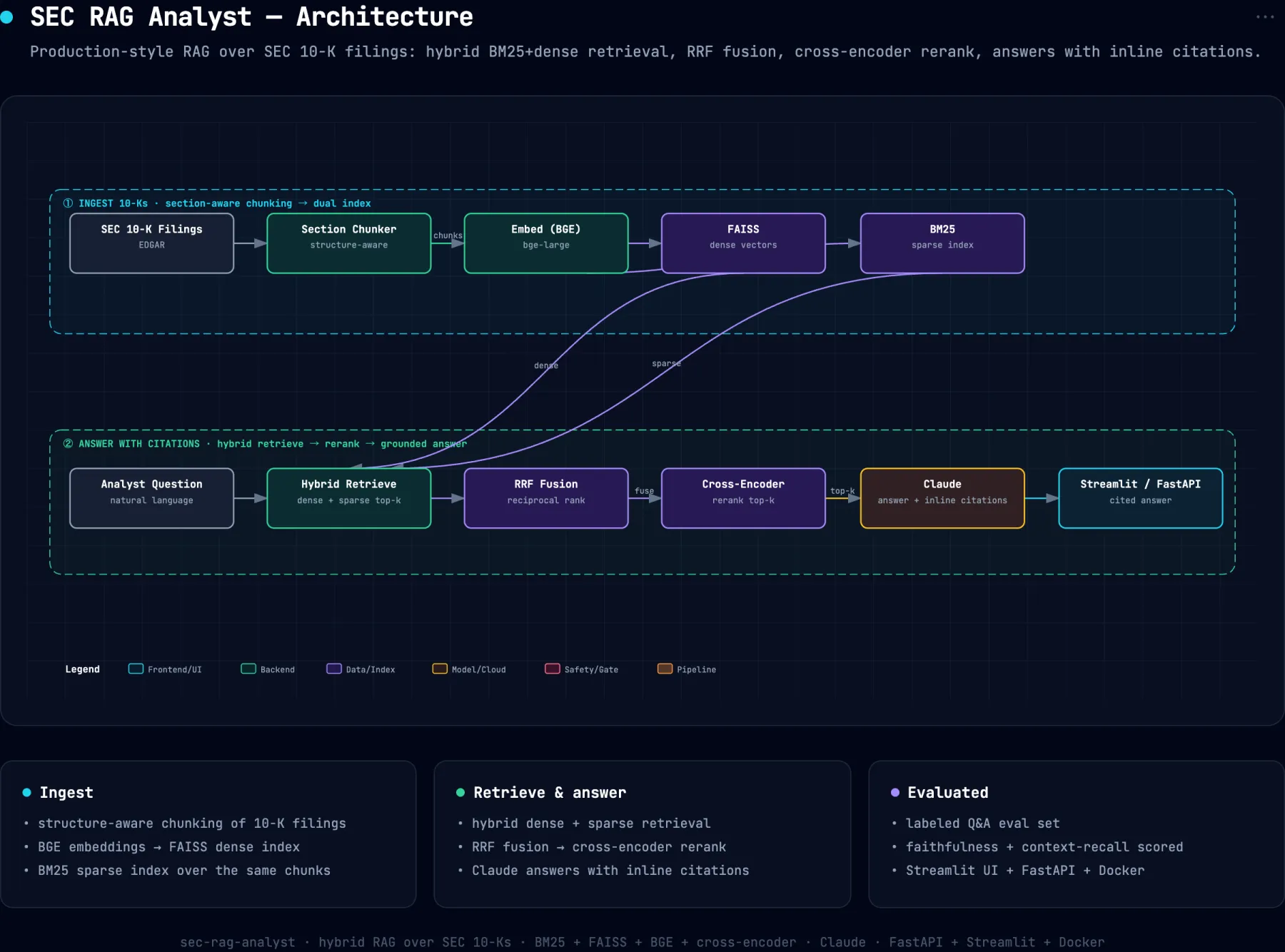Click the 'dense' edge label
This screenshot has height=952, width=1285.
tap(546, 365)
